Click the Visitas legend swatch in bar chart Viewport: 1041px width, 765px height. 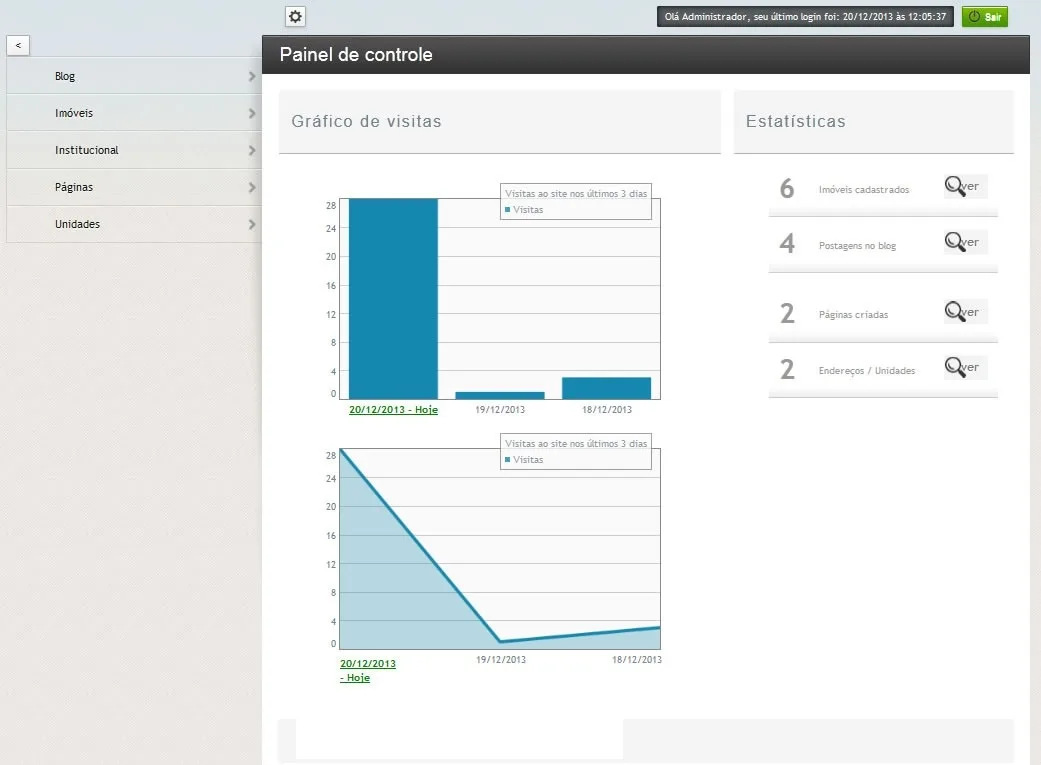tap(507, 210)
